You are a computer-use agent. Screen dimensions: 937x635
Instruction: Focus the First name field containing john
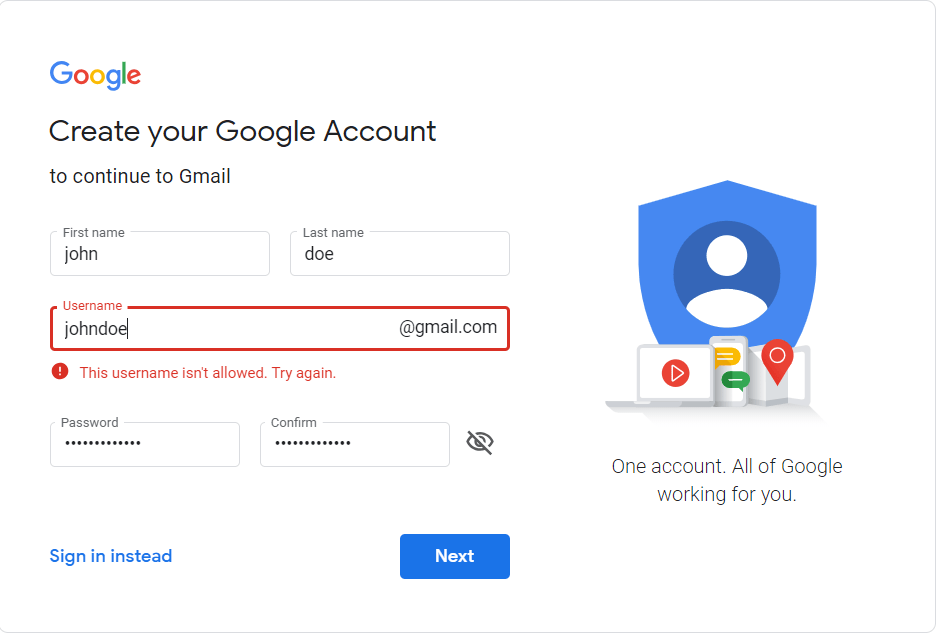coord(160,254)
